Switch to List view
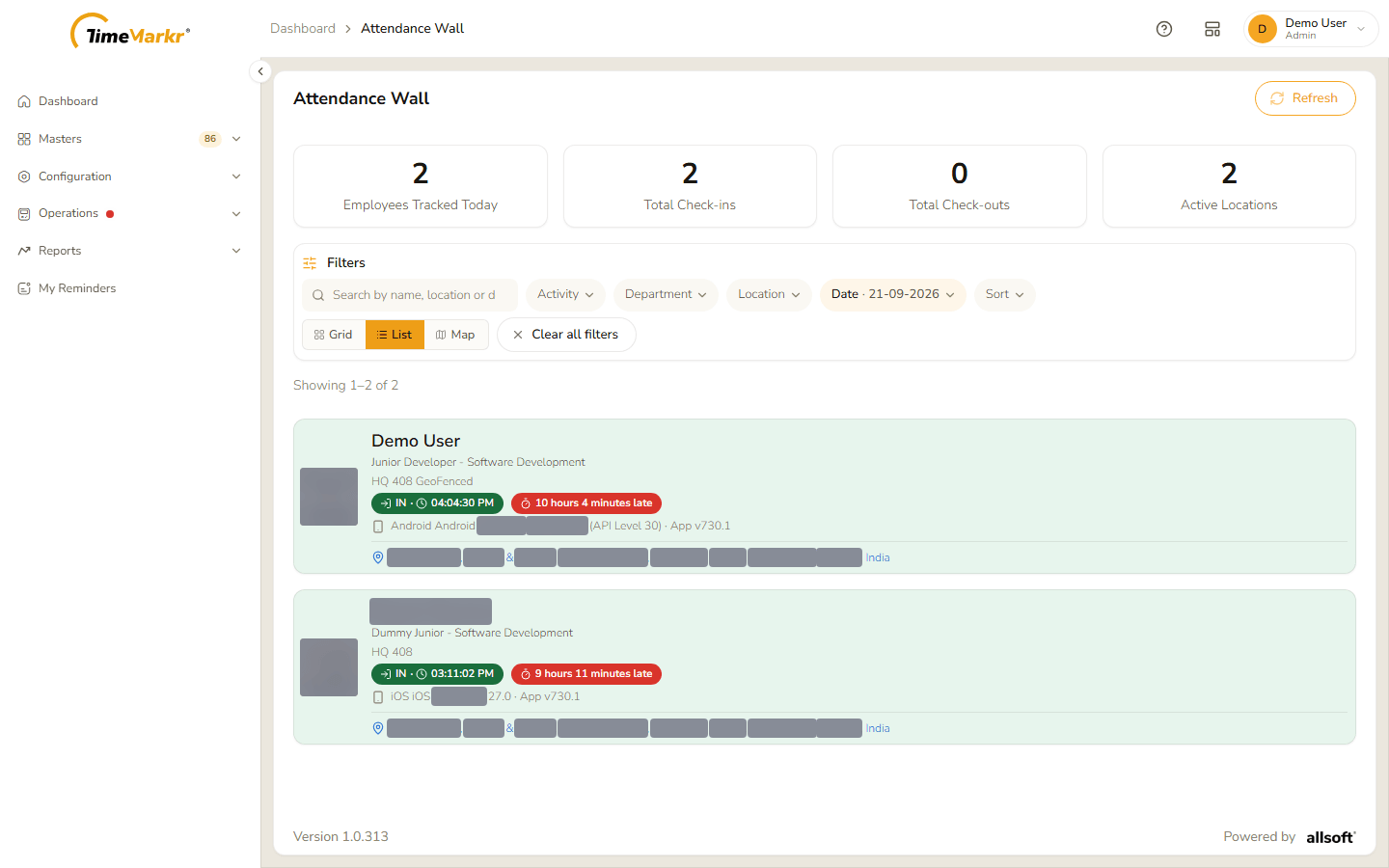This screenshot has width=1389, height=868. (395, 335)
